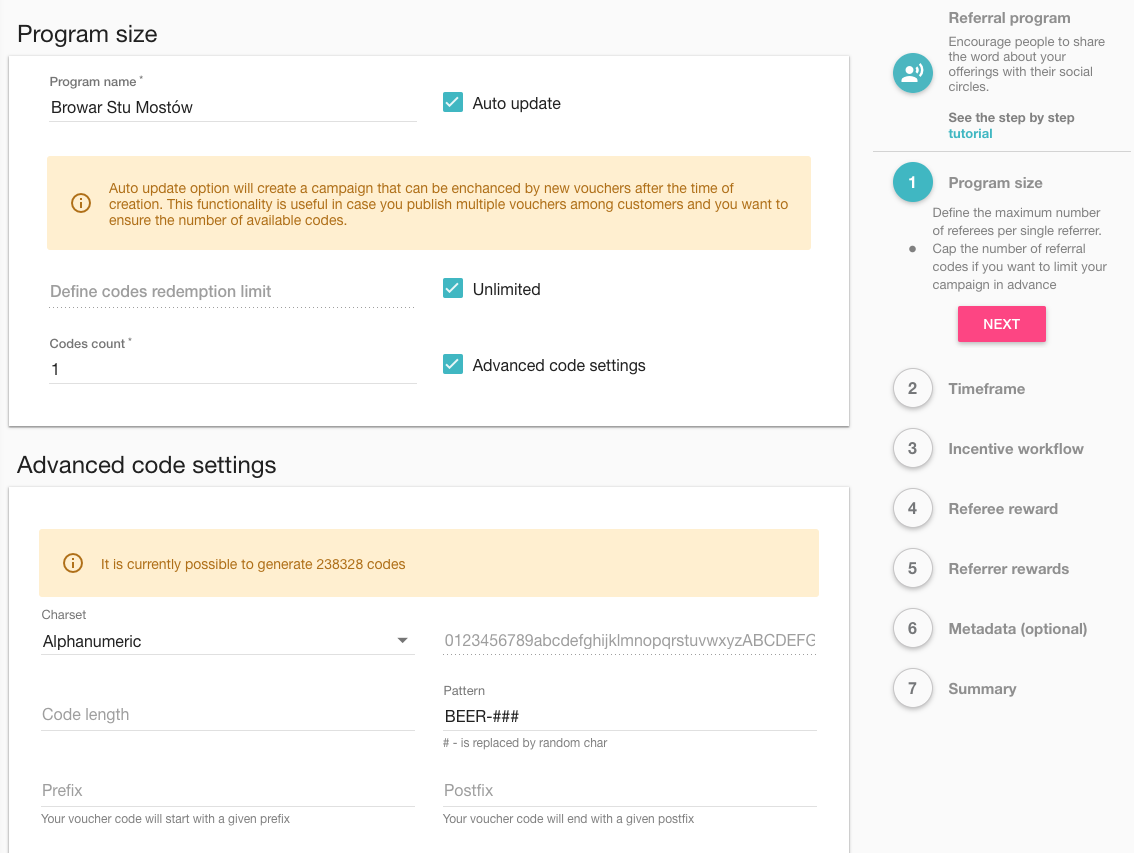Screen dimensions: 1134x853
Task: Toggle Advanced code settings checkbox
Action: (453, 364)
